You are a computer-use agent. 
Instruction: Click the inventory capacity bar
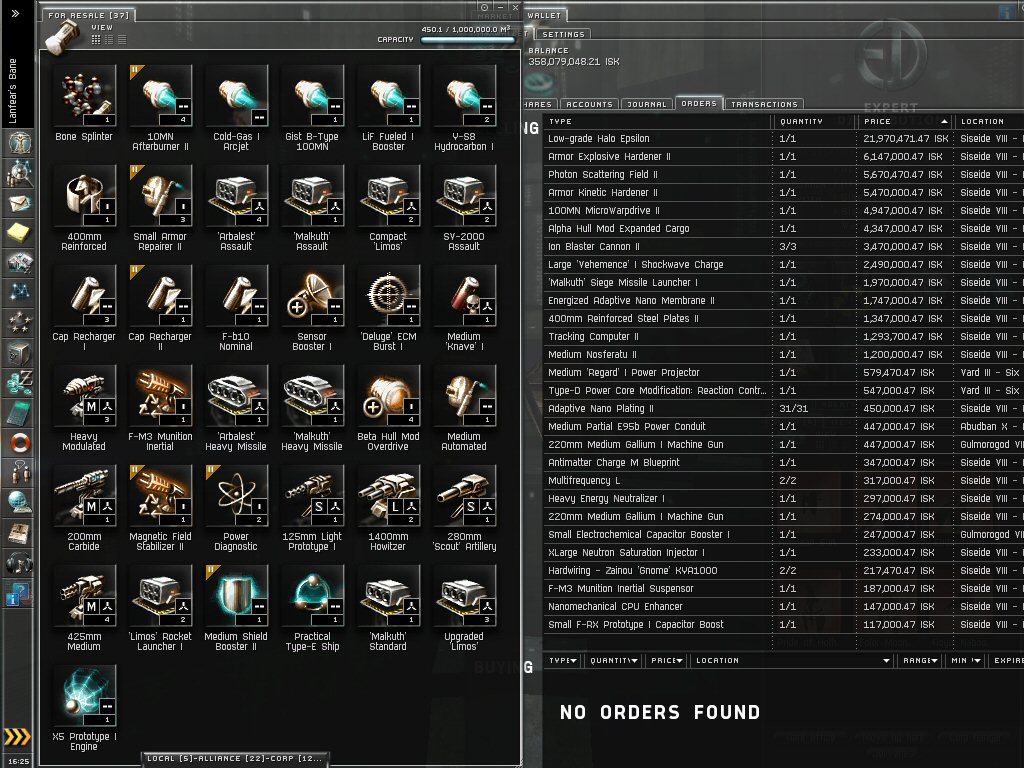[x=468, y=40]
